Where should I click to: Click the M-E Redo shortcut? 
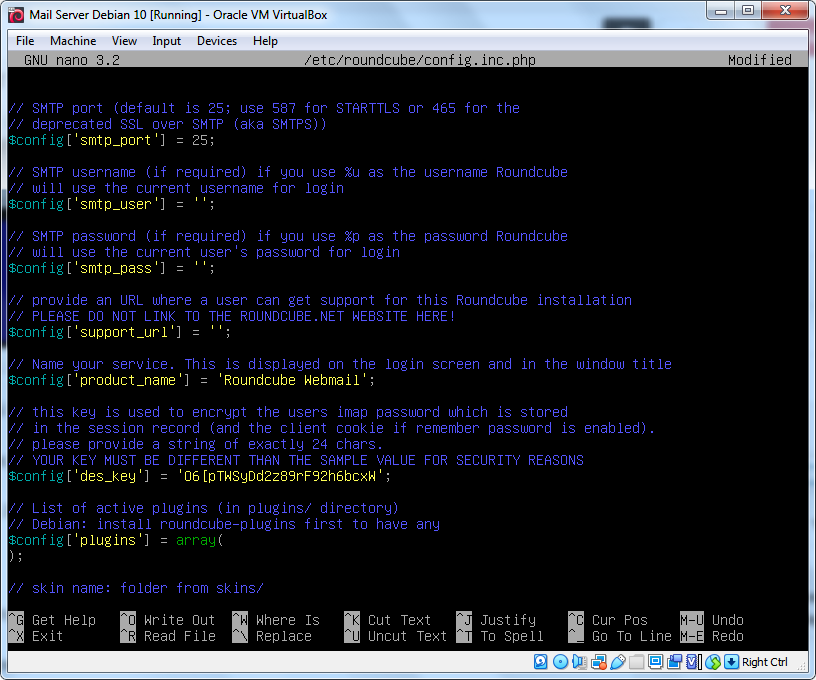712,636
